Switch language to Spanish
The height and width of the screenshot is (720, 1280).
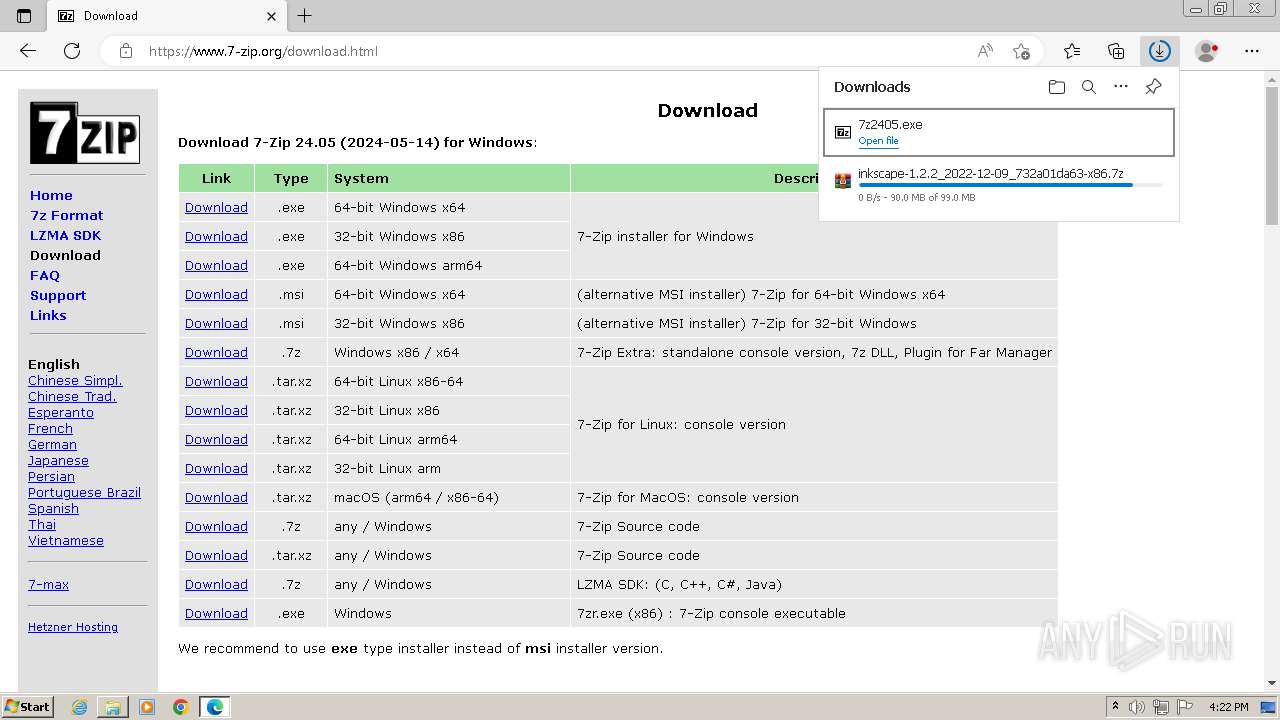53,508
